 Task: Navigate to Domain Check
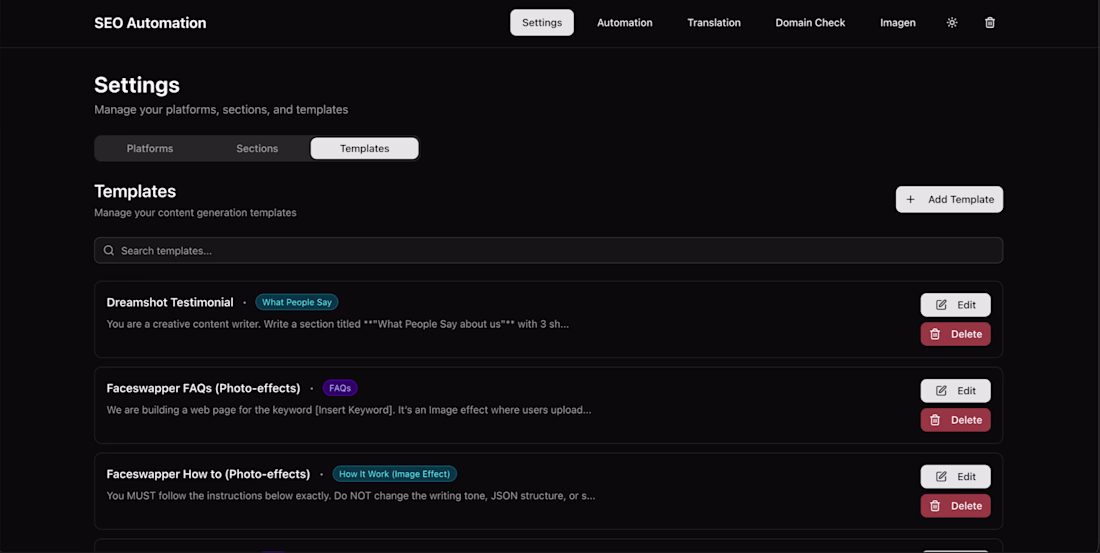tap(810, 22)
